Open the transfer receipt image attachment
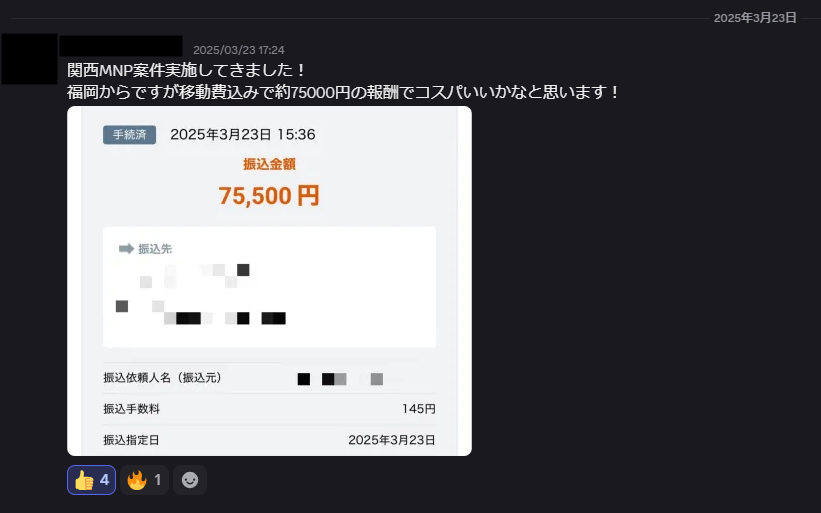 click(x=269, y=281)
